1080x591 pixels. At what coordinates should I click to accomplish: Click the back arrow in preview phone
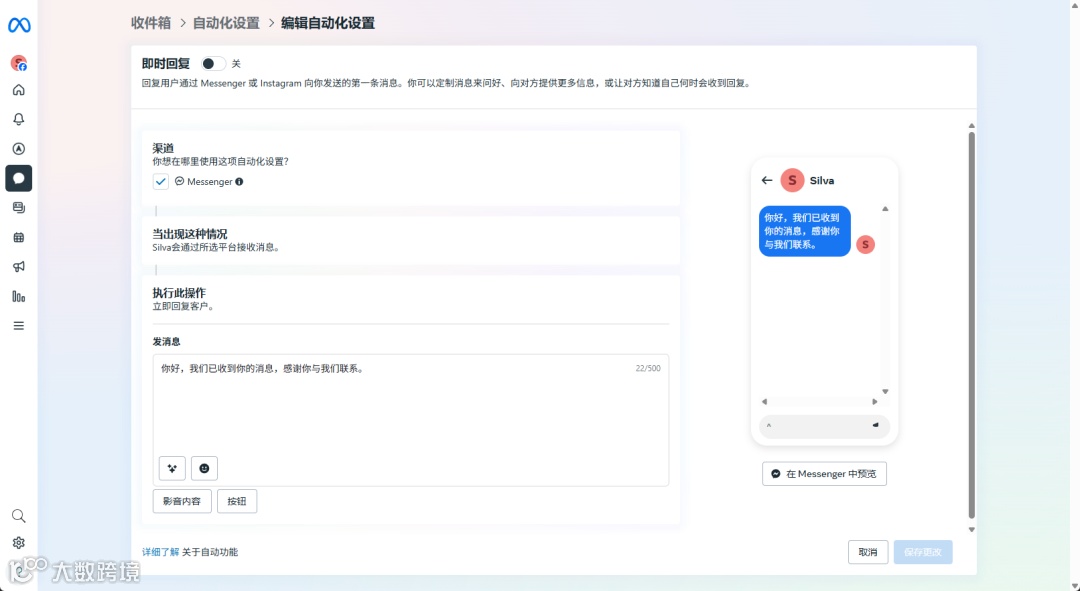pos(767,180)
